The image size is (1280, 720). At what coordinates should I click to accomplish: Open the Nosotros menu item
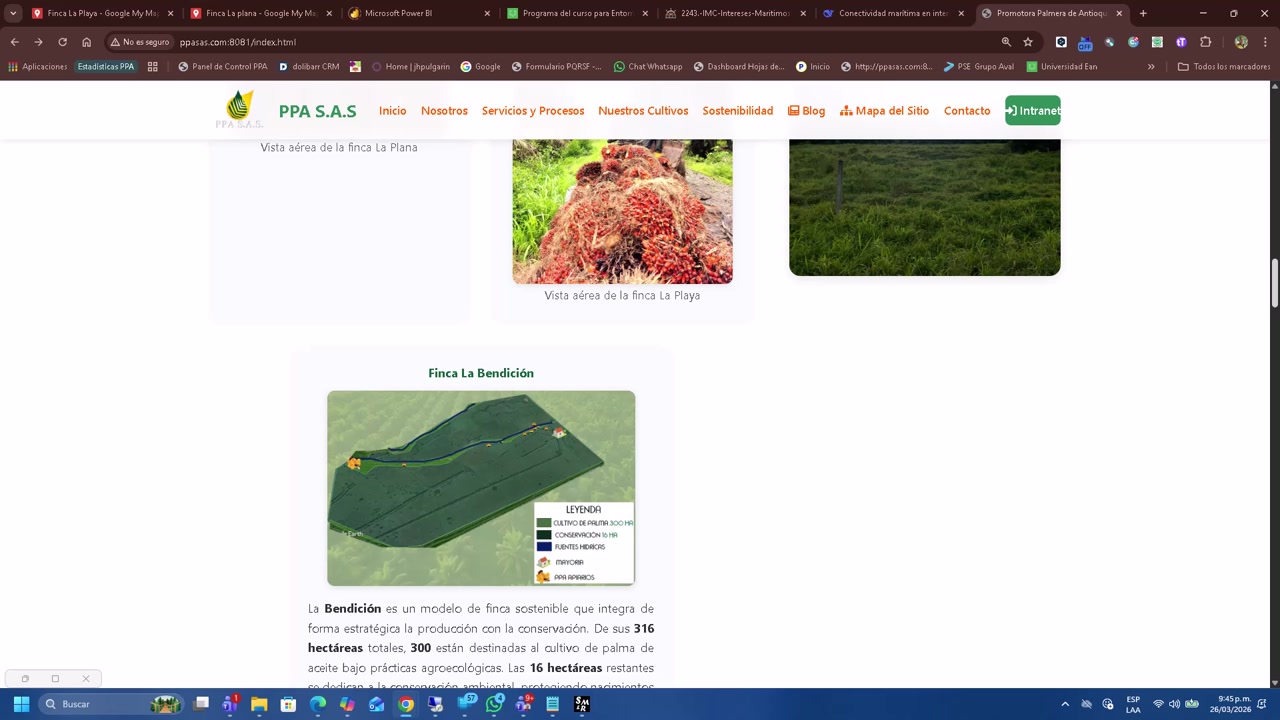[x=444, y=111]
